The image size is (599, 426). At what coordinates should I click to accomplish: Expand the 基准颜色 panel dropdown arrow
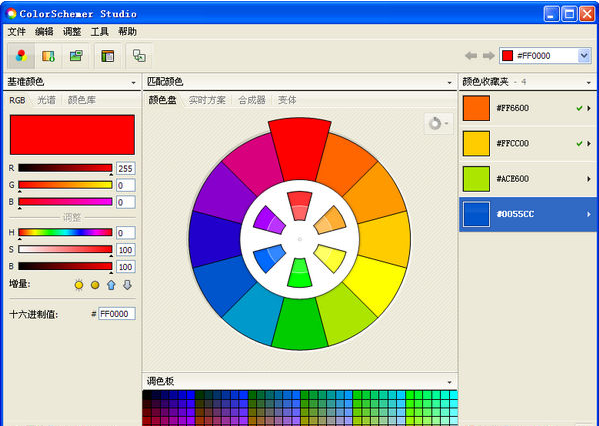(133, 83)
